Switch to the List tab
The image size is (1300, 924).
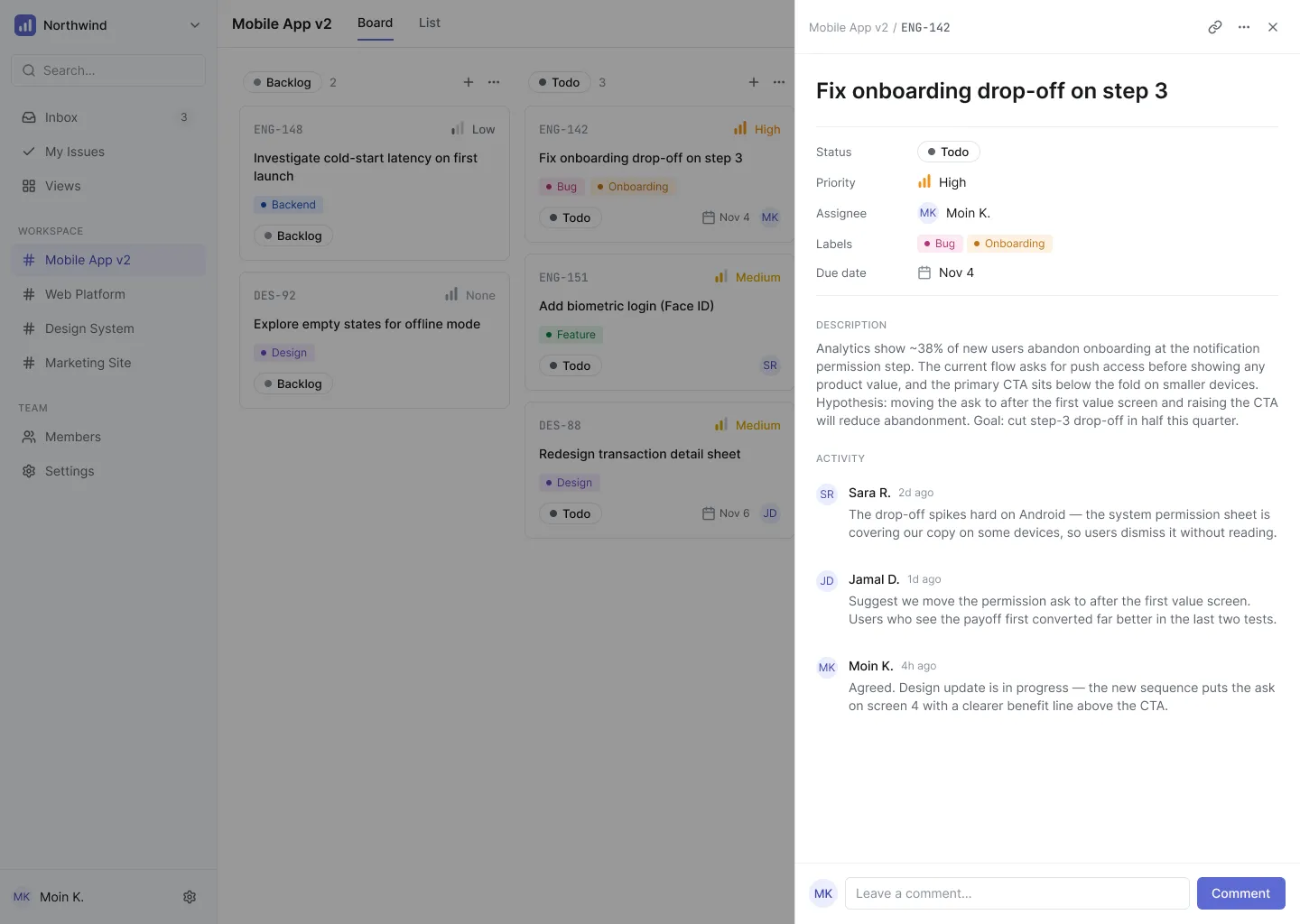click(430, 23)
